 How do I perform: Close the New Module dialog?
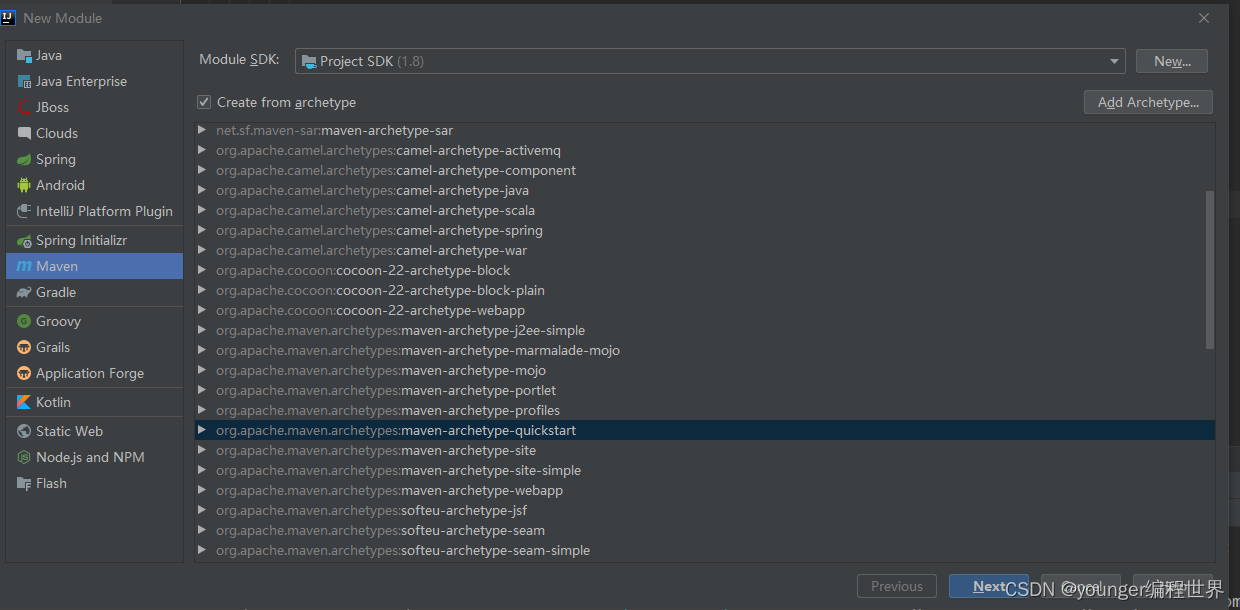coord(1204,18)
